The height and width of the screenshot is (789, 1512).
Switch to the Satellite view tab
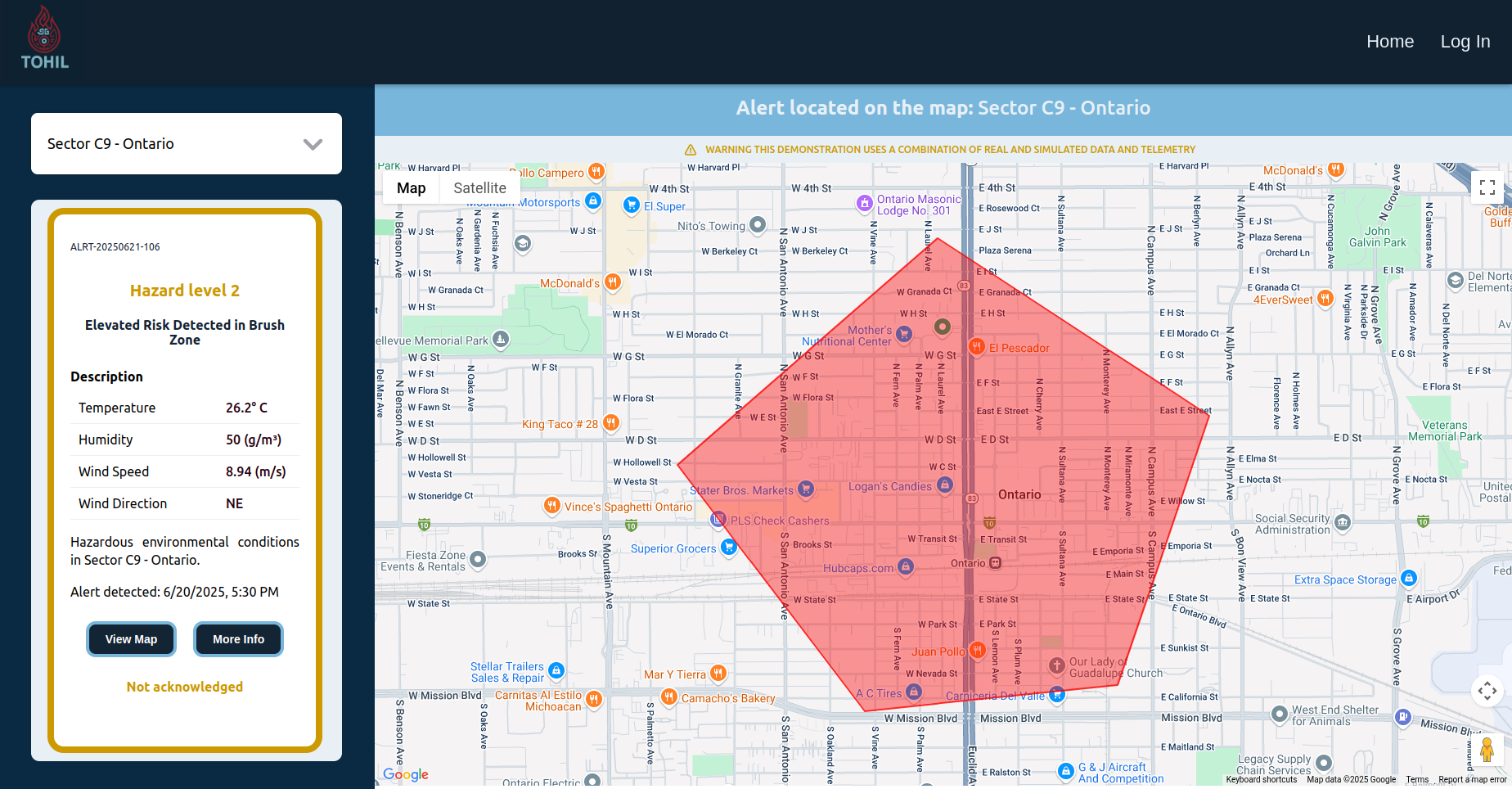coord(479,188)
